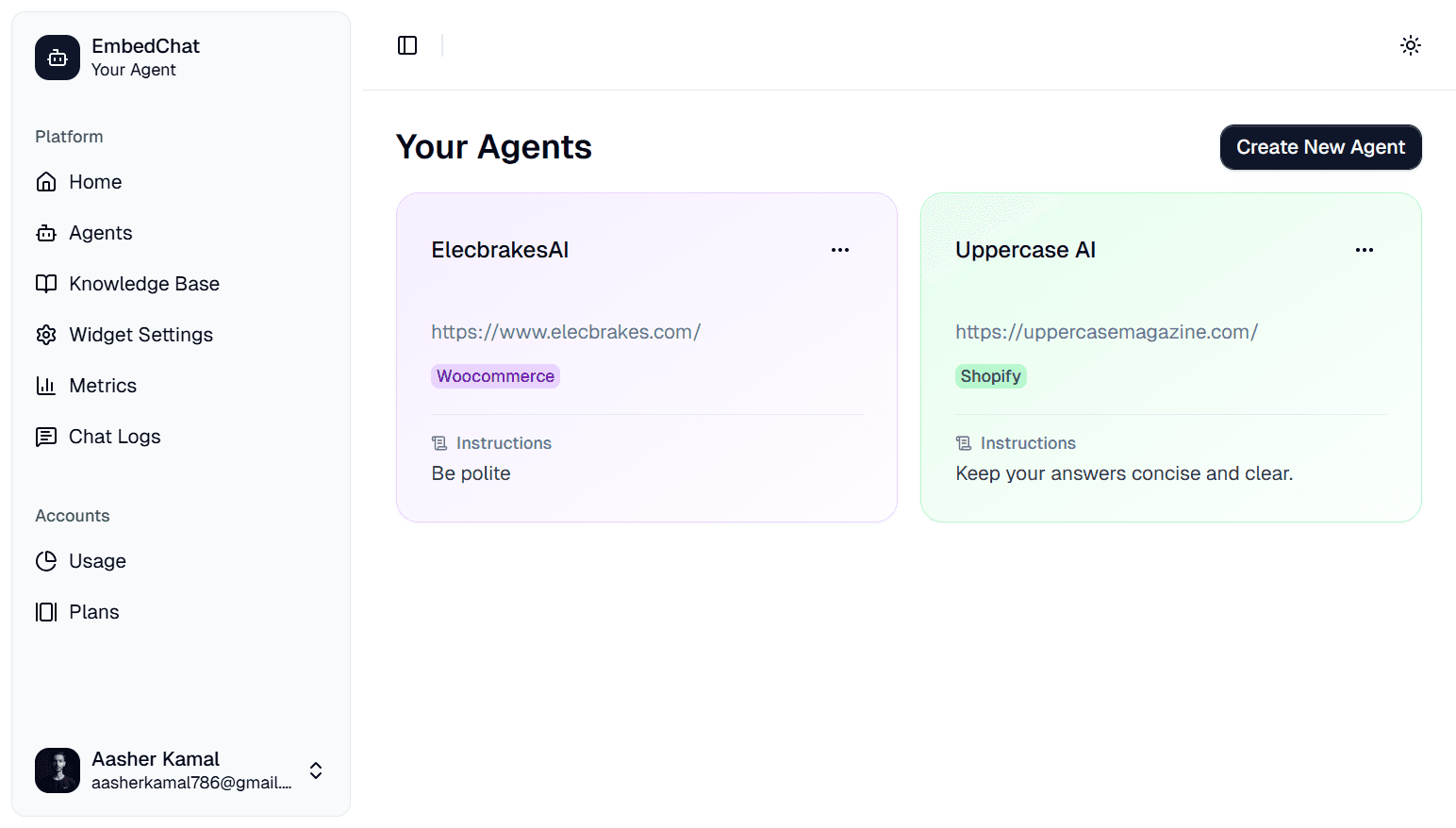This screenshot has width=1456, height=828.
Task: Open the elecbrakes.com website link
Action: click(x=566, y=331)
